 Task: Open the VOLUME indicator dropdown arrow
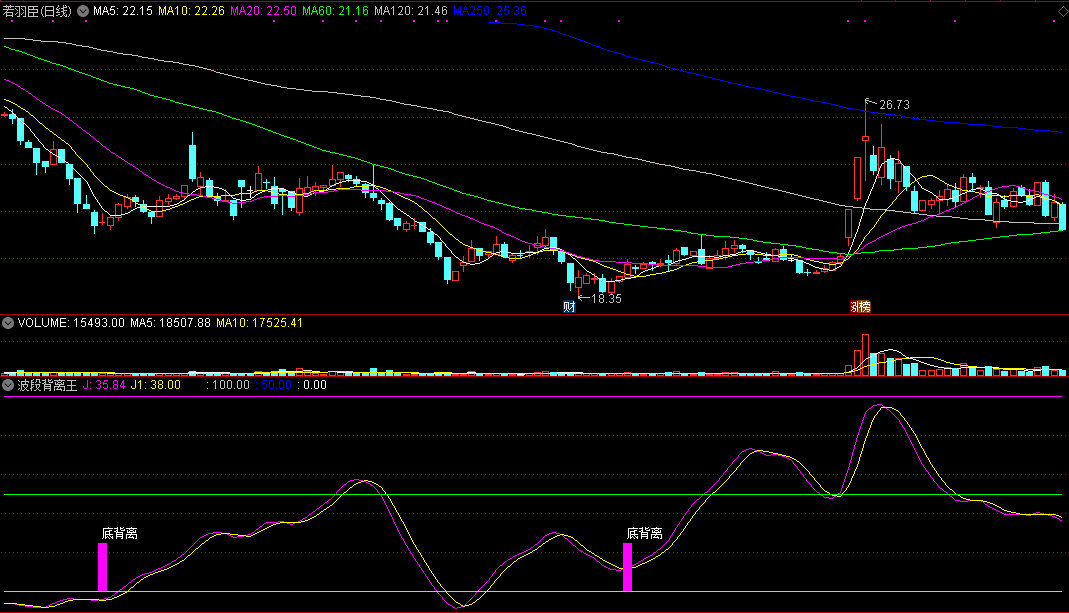pos(7,323)
